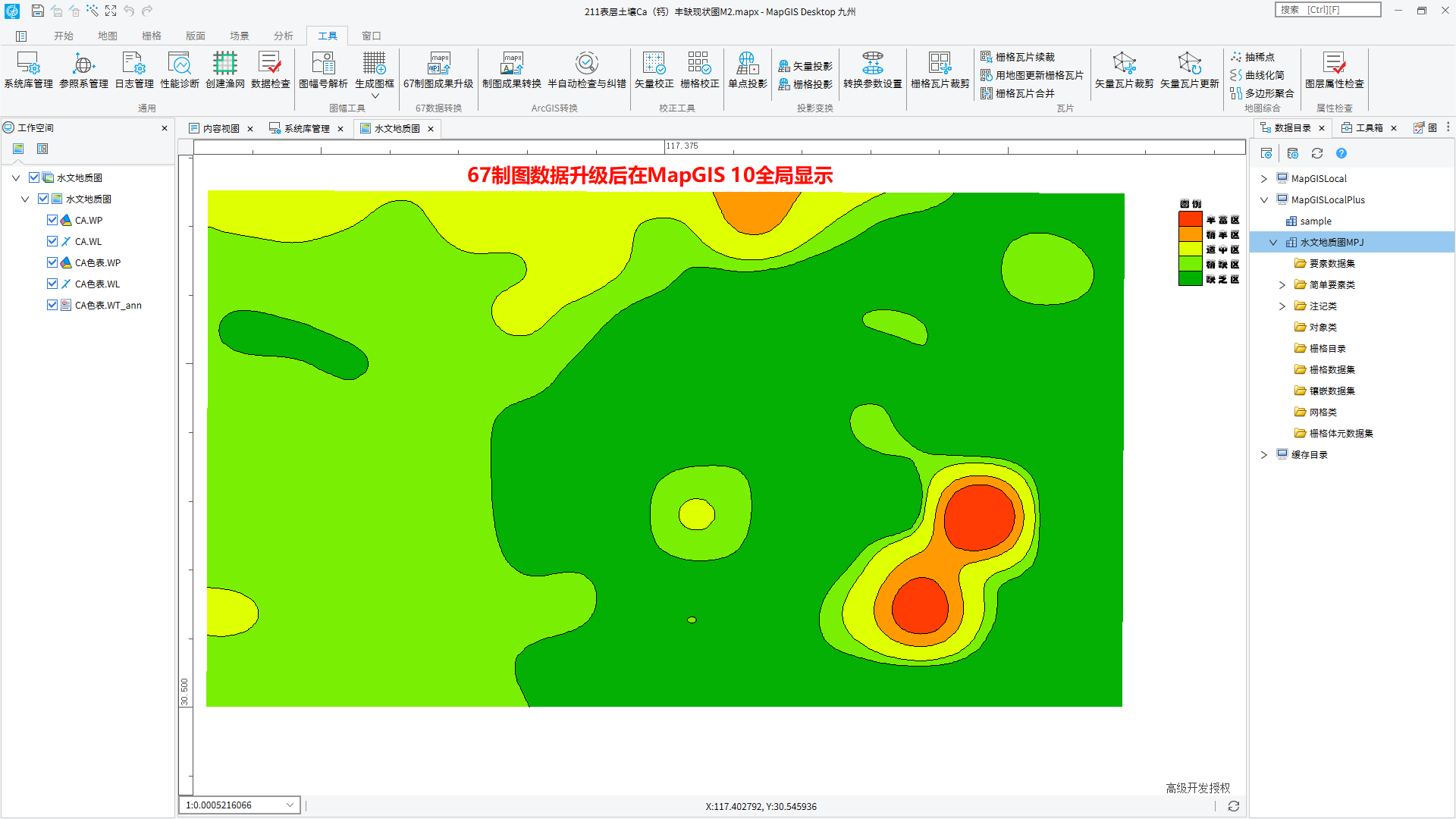Open the 系统库管理 tool
Image resolution: width=1456 pixels, height=819 pixels.
tap(28, 70)
